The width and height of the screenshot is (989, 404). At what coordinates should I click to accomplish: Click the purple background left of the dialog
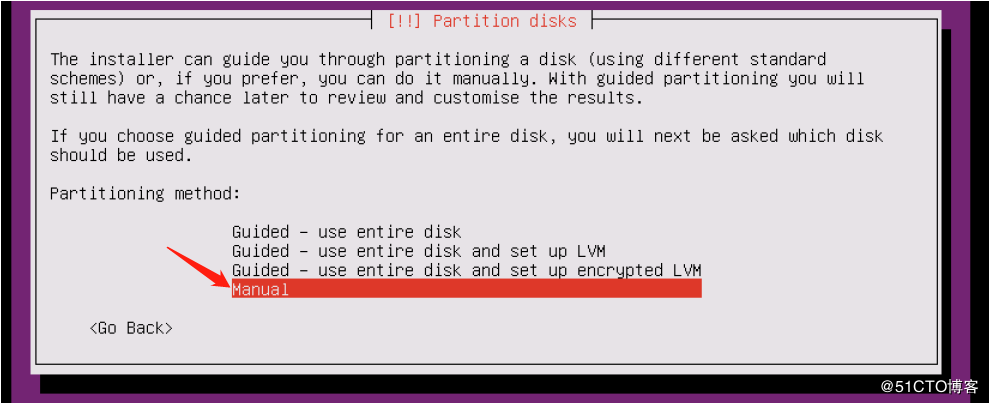[14, 200]
